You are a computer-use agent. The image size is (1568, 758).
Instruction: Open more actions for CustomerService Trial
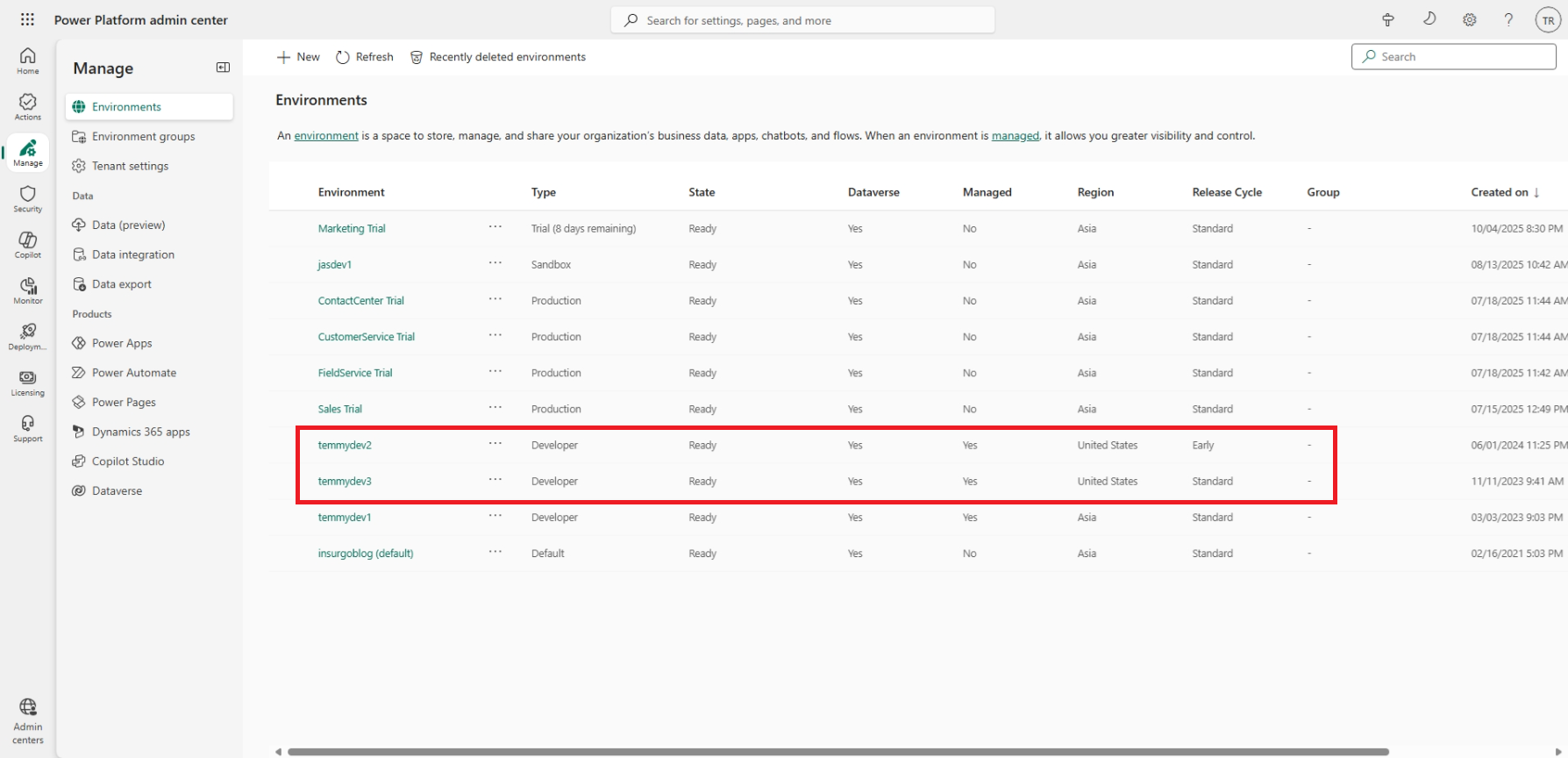click(495, 335)
